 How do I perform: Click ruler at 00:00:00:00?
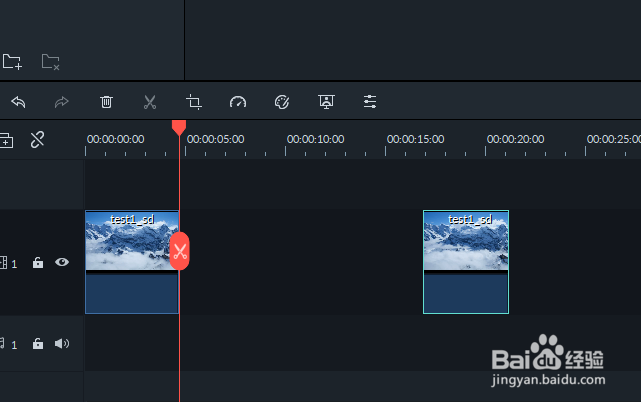coord(116,139)
